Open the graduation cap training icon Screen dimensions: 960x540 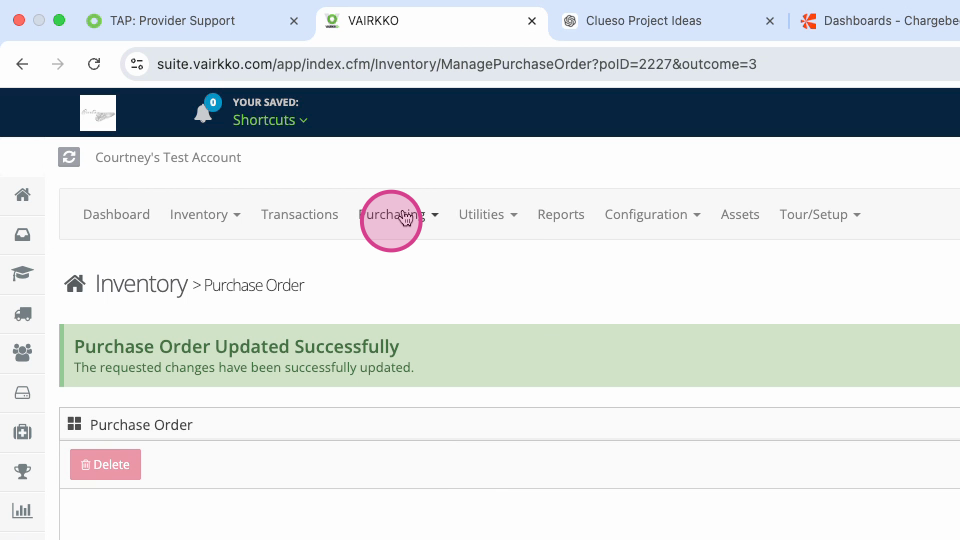click(23, 273)
